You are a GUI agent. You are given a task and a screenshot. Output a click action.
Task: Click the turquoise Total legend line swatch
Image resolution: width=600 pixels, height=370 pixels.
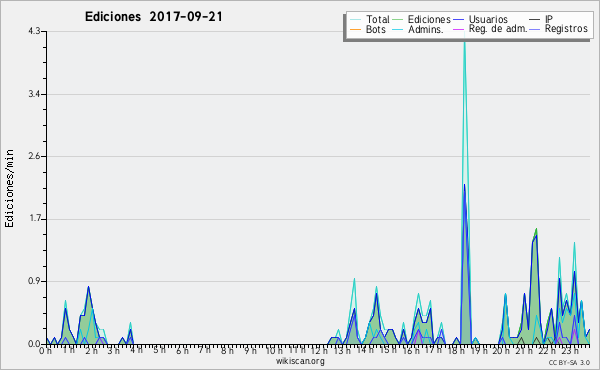[355, 20]
